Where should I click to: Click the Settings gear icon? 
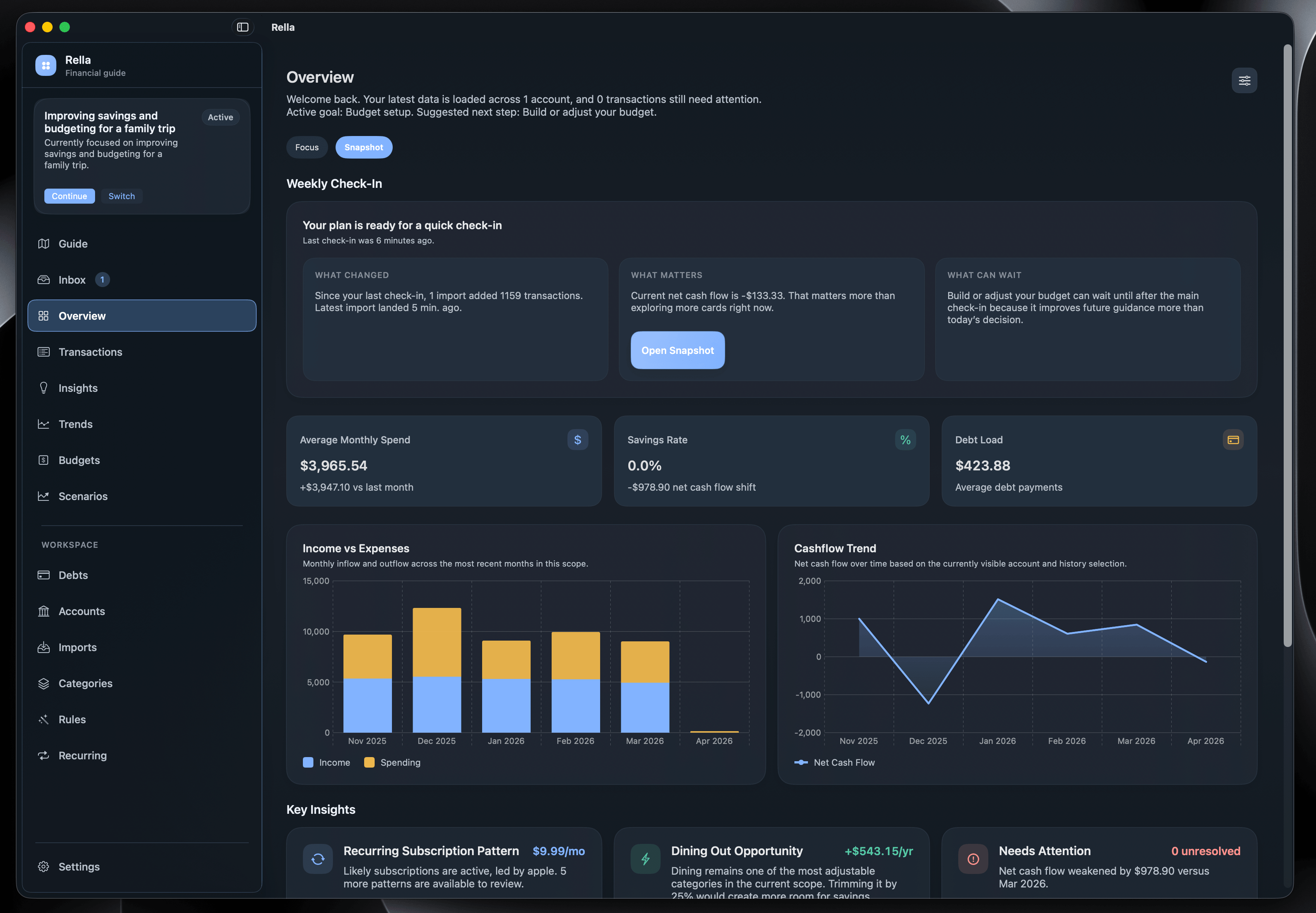[44, 866]
